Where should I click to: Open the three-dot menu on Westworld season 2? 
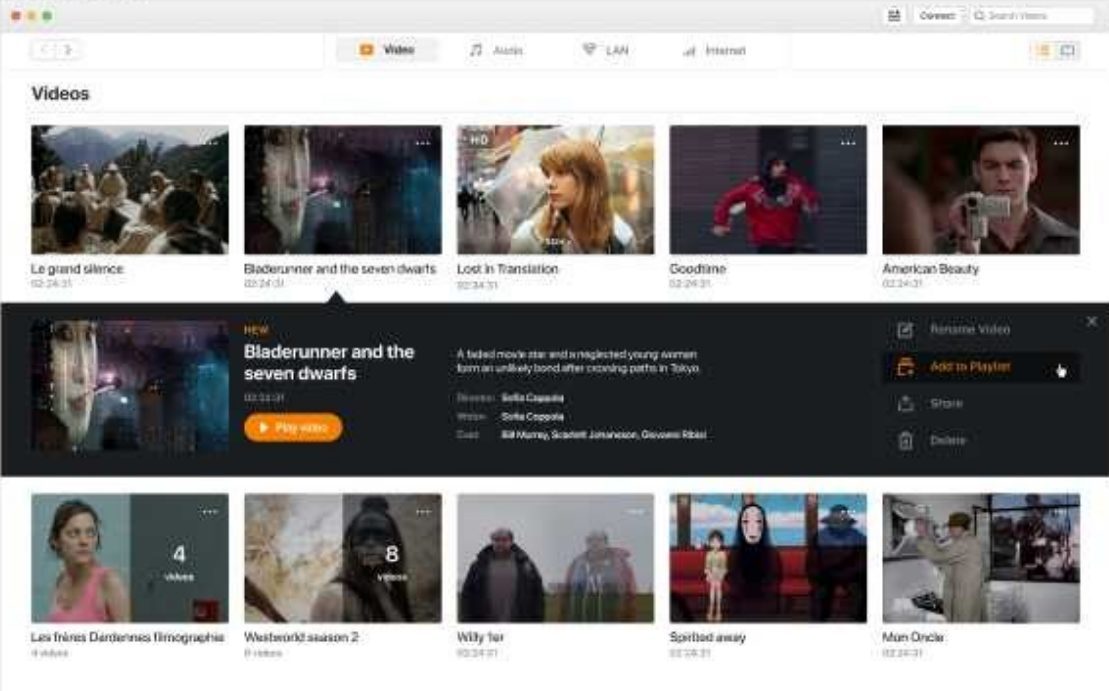[422, 512]
